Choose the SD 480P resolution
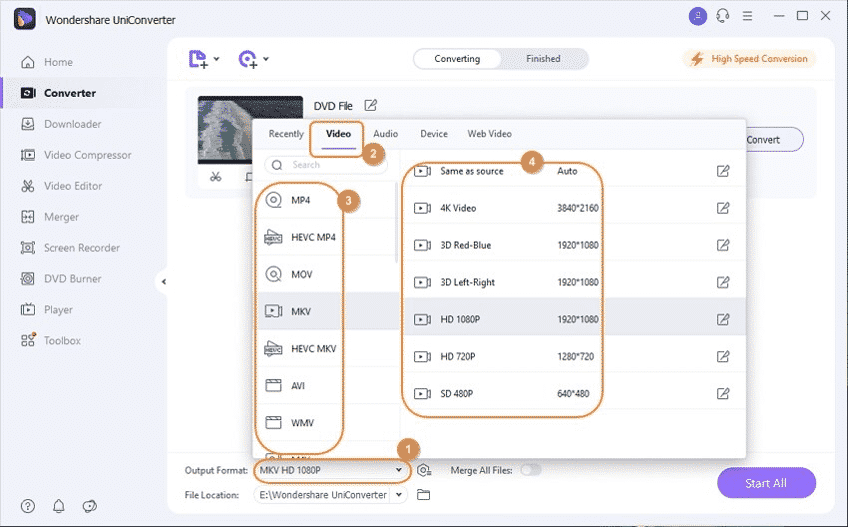 click(574, 393)
